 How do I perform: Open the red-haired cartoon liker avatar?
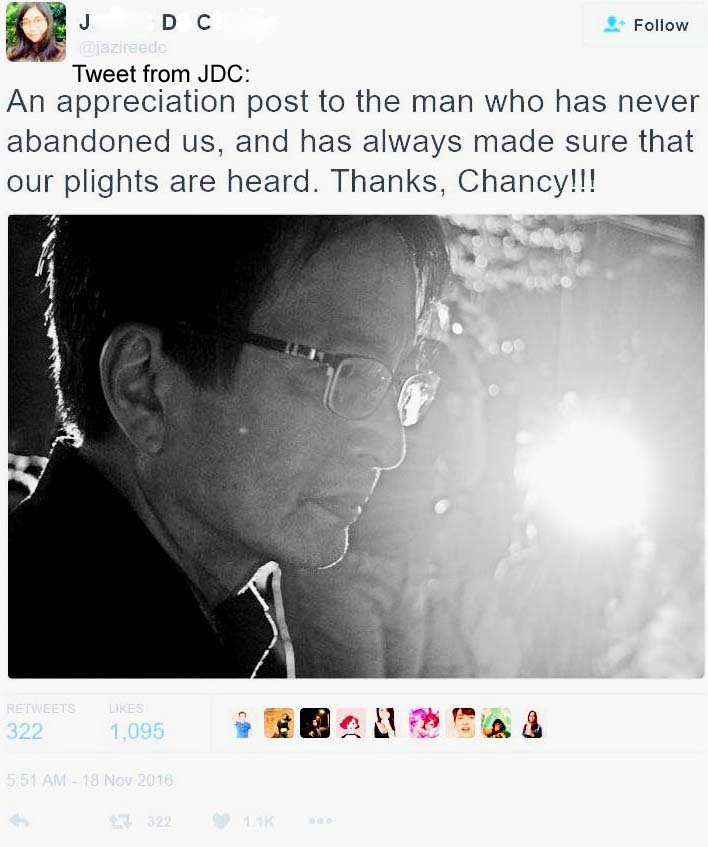coord(351,723)
